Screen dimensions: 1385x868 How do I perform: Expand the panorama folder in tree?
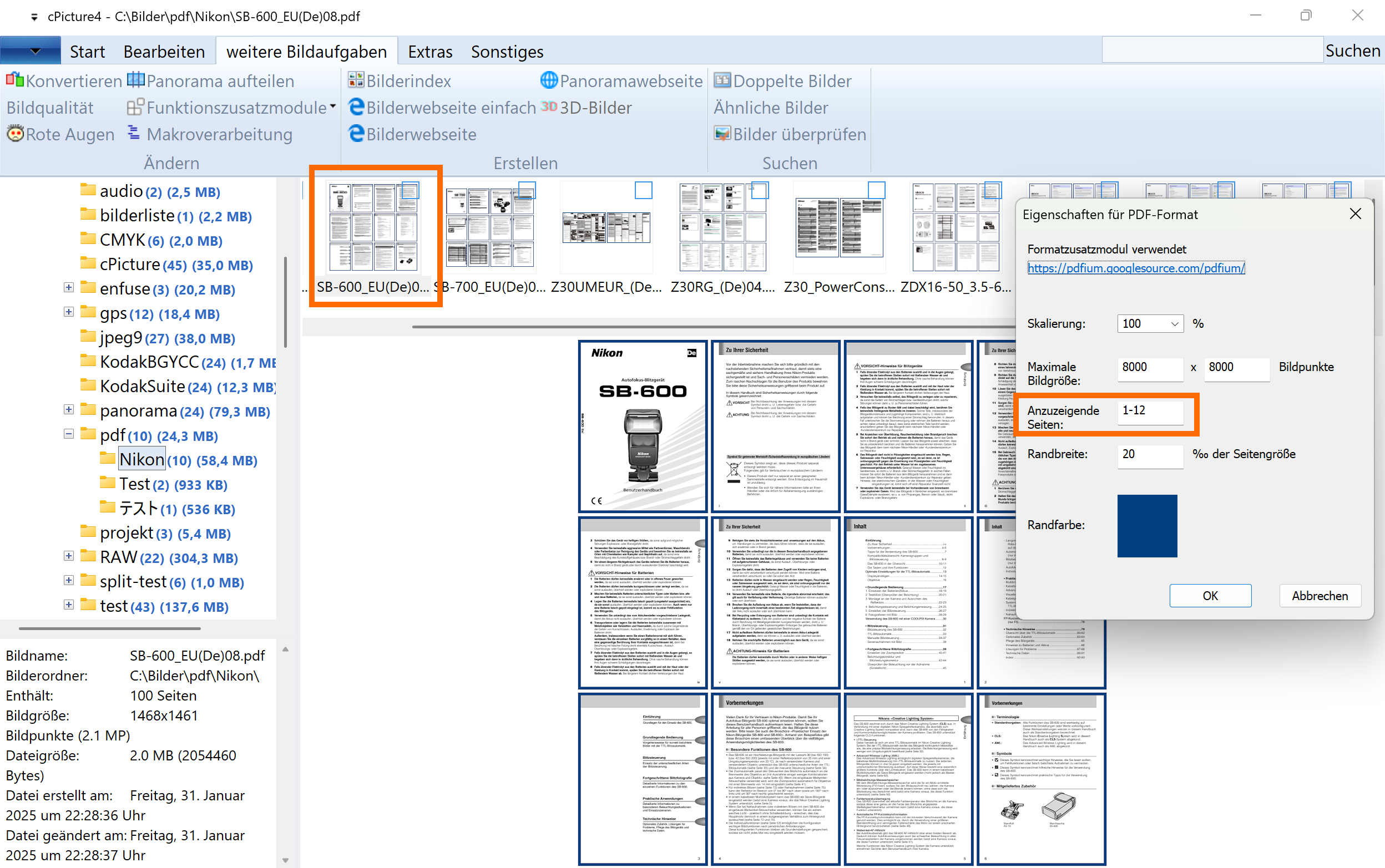69,410
